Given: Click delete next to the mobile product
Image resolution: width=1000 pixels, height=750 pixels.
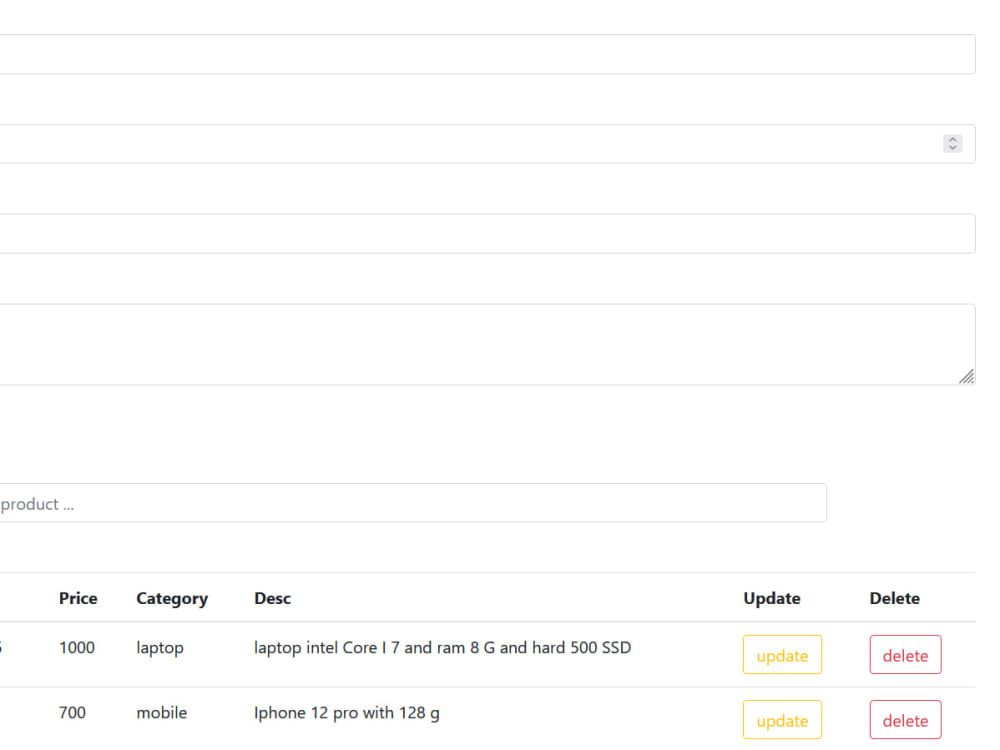Looking at the screenshot, I should click(x=905, y=720).
